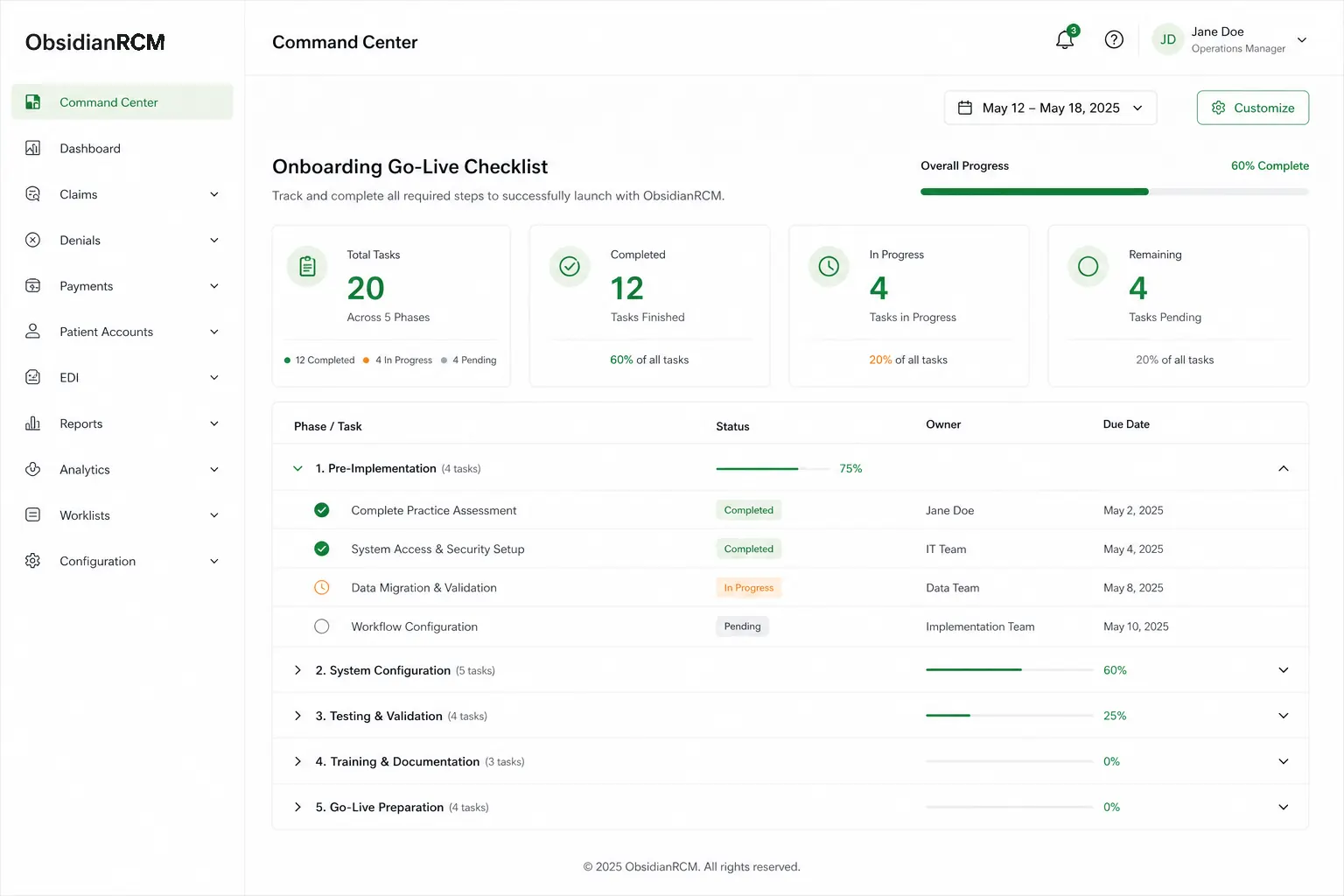The image size is (1344, 896).
Task: Expand Training & Documentation using left chevron
Action: click(x=297, y=761)
